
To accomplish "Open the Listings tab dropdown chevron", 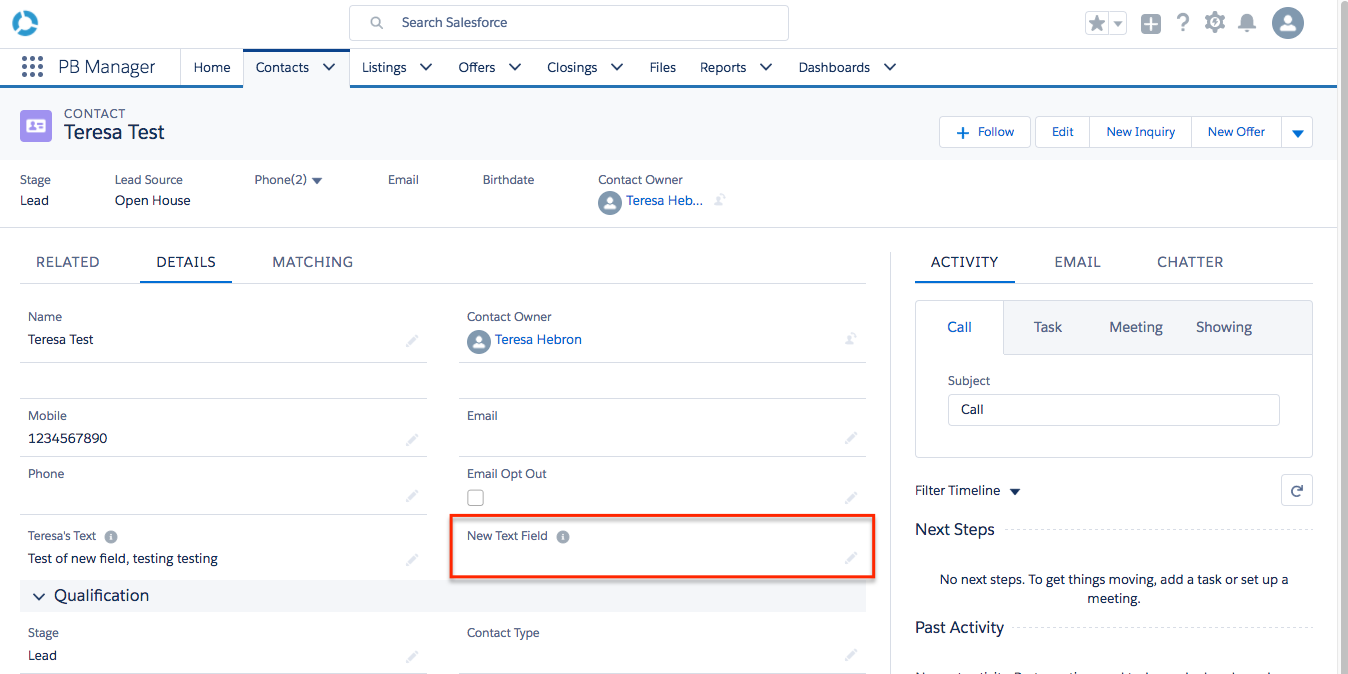I will (426, 67).
